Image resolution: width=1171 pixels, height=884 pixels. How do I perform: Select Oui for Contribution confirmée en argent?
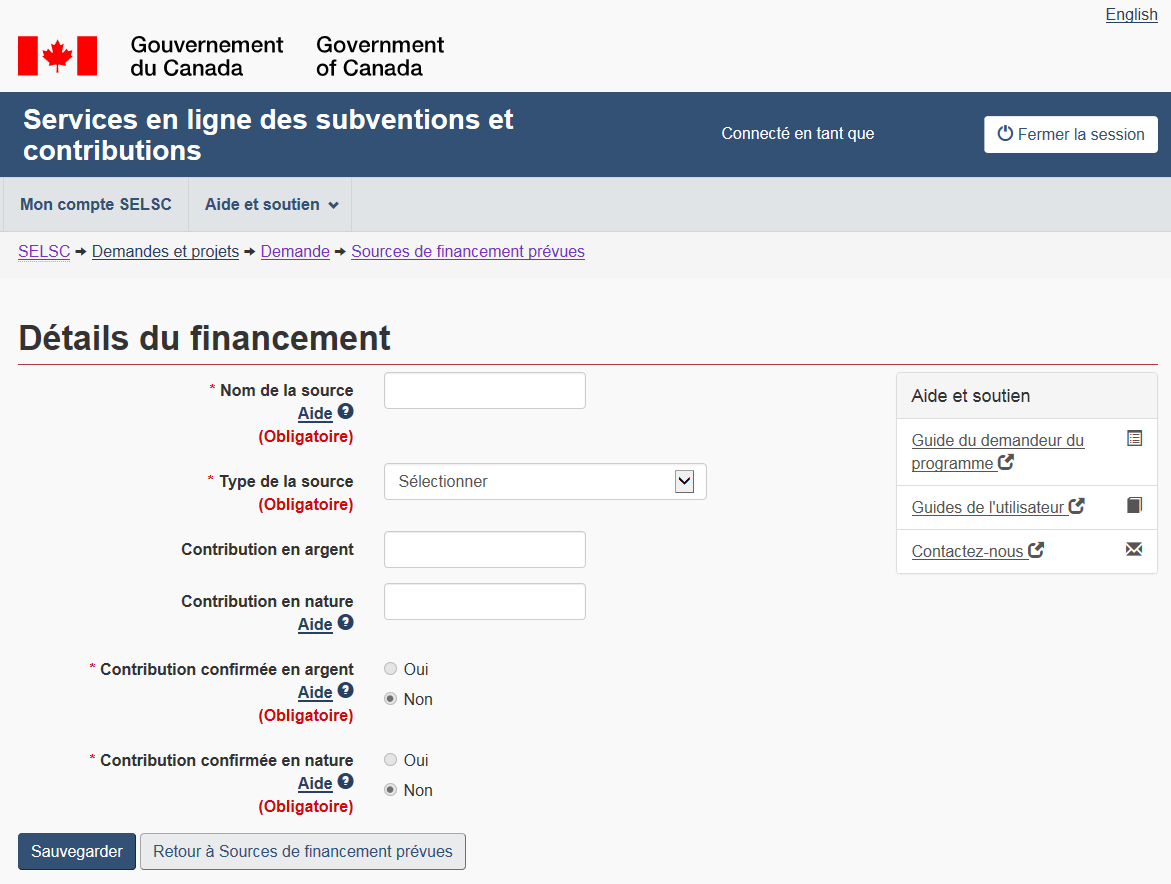[x=391, y=669]
